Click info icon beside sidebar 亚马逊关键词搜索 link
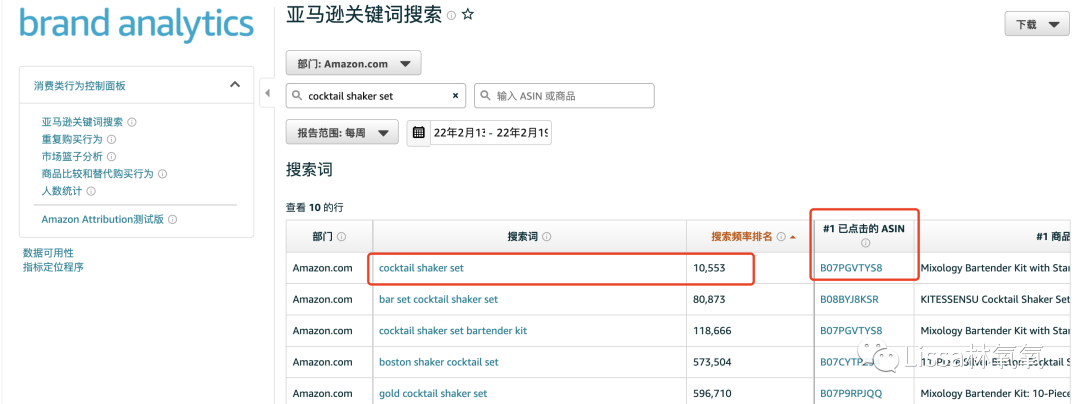The image size is (1080, 404). click(132, 123)
